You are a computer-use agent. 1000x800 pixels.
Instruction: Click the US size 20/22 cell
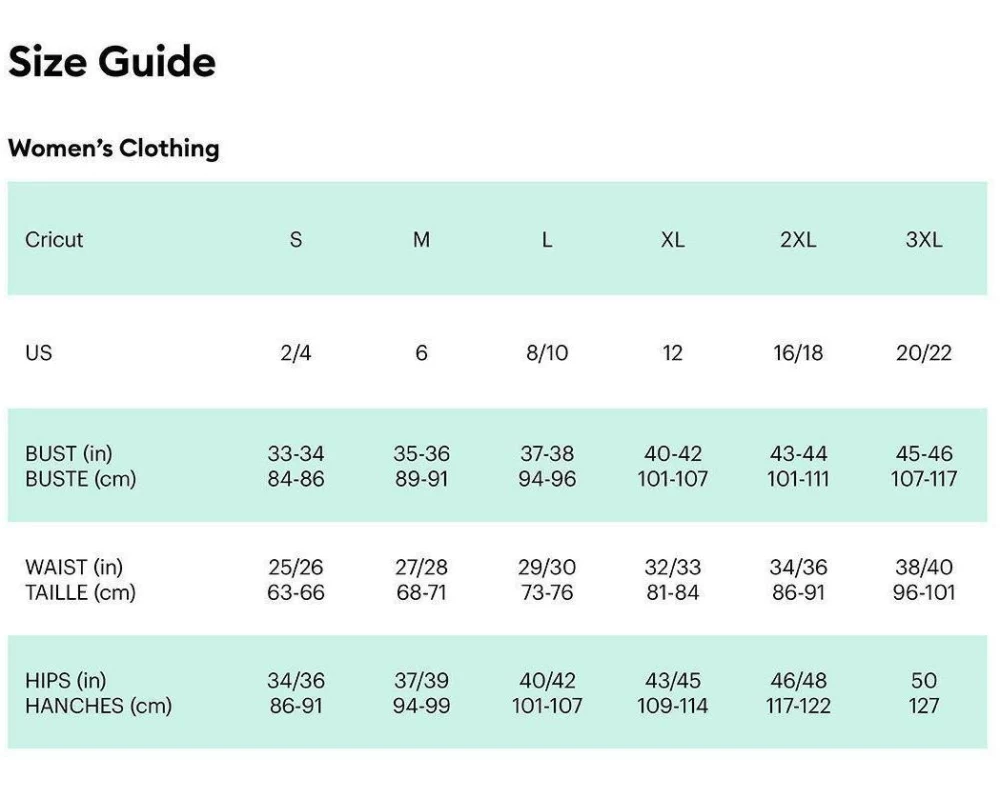coord(924,353)
